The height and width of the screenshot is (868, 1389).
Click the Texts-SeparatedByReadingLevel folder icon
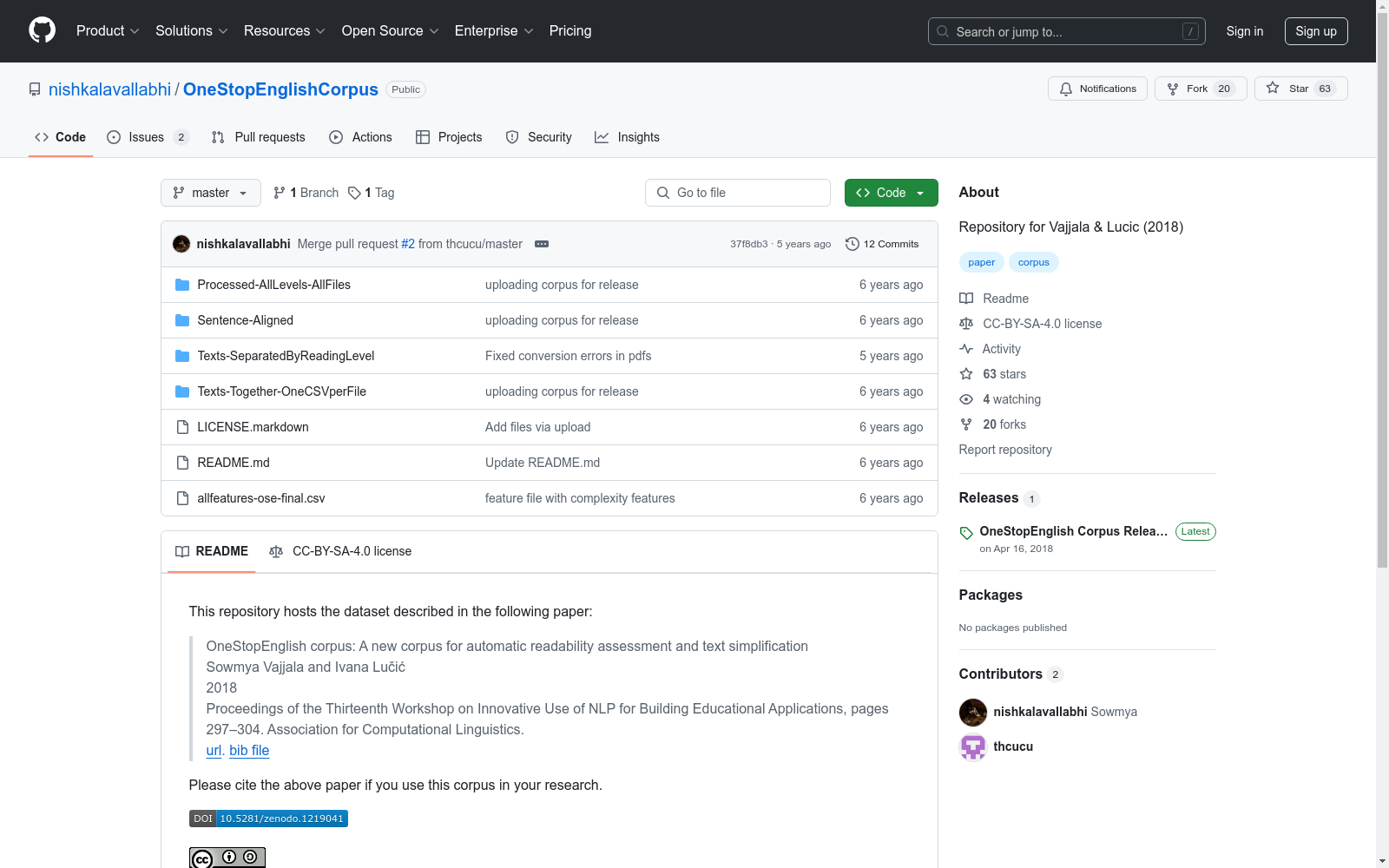click(x=182, y=356)
